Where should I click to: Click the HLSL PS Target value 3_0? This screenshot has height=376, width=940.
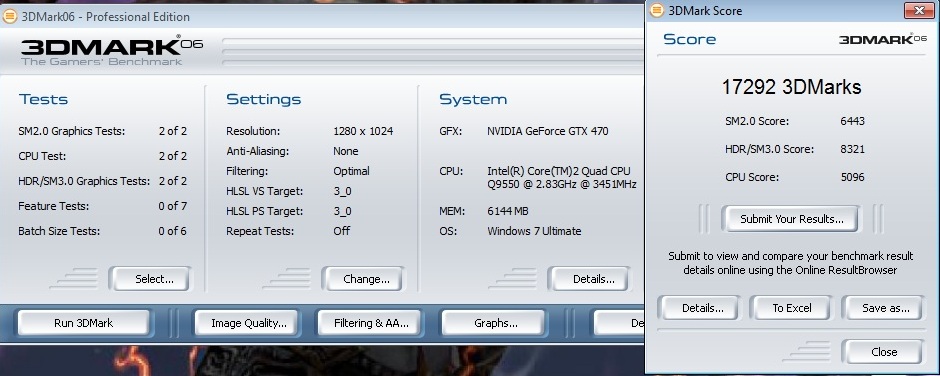pos(342,211)
